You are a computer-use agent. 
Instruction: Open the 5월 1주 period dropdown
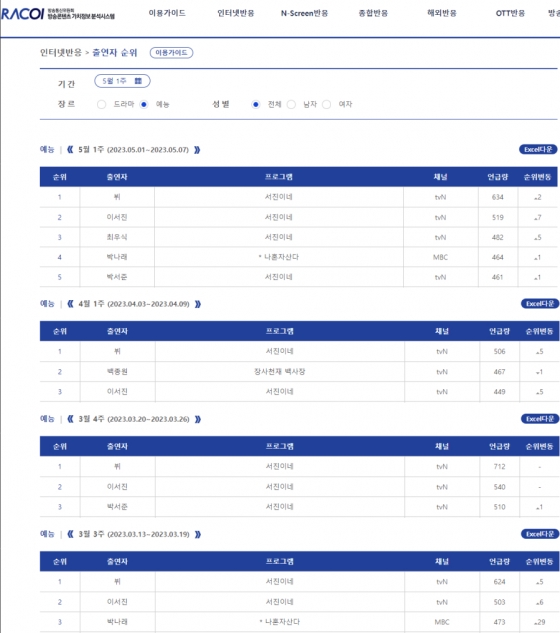click(x=122, y=81)
